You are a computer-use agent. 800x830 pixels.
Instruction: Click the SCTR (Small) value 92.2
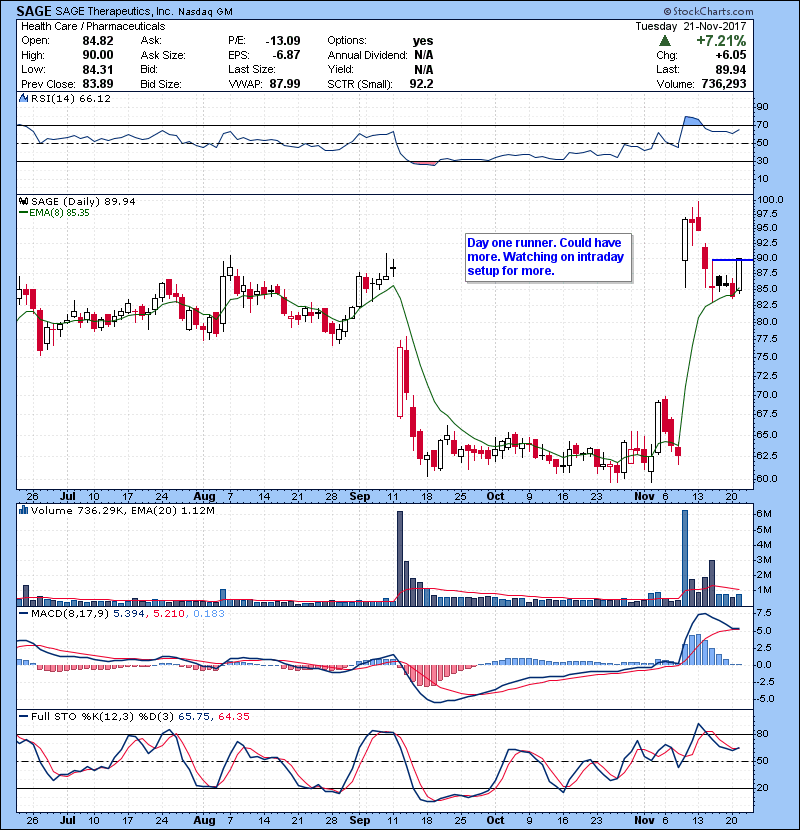click(421, 84)
